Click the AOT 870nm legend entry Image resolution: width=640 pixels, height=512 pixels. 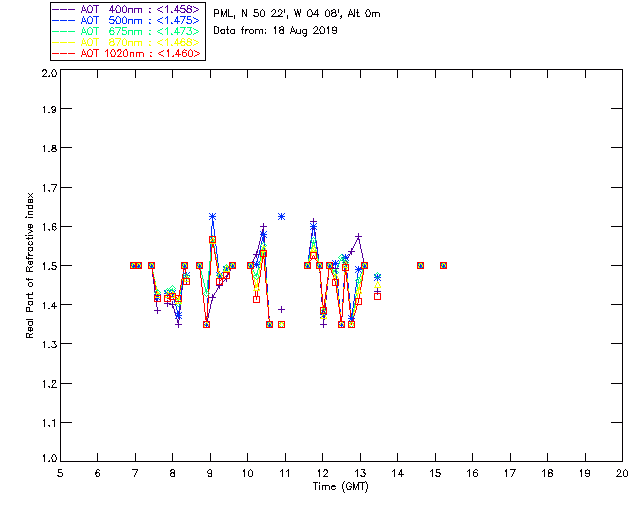click(x=126, y=42)
